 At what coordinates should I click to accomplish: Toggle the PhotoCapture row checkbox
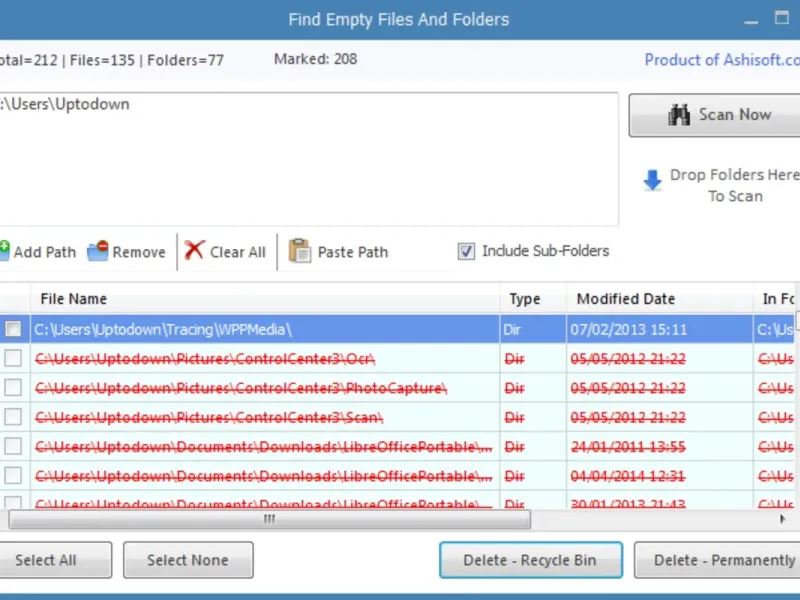[14, 387]
